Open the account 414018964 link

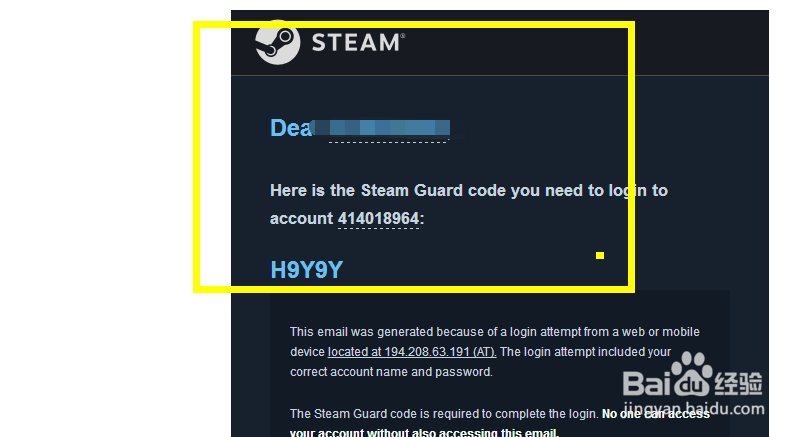coord(378,219)
